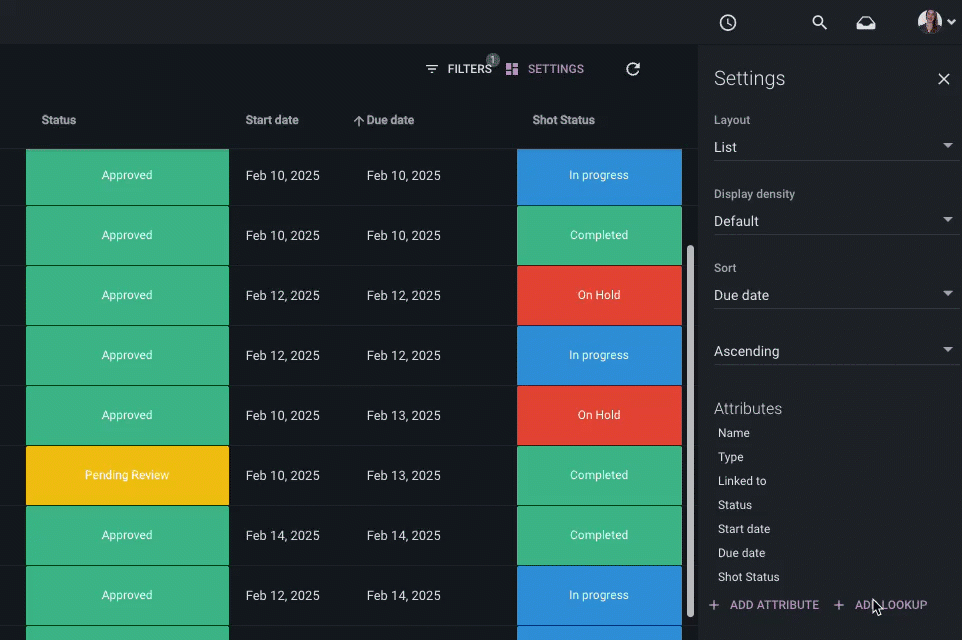Close the Settings panel
The height and width of the screenshot is (640, 962).
tap(944, 79)
